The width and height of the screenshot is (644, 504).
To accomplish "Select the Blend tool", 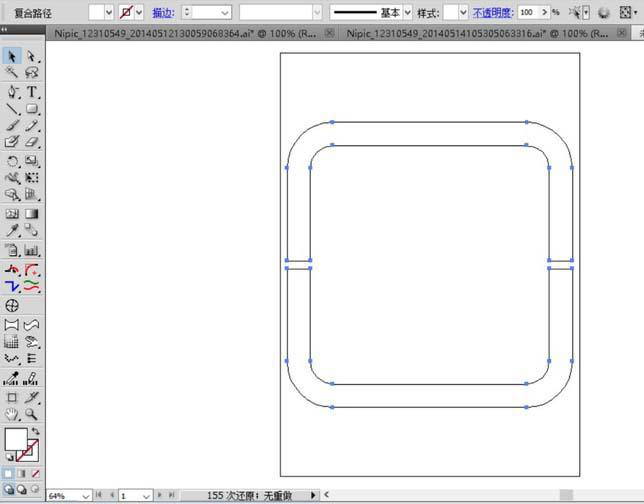I will tap(32, 230).
